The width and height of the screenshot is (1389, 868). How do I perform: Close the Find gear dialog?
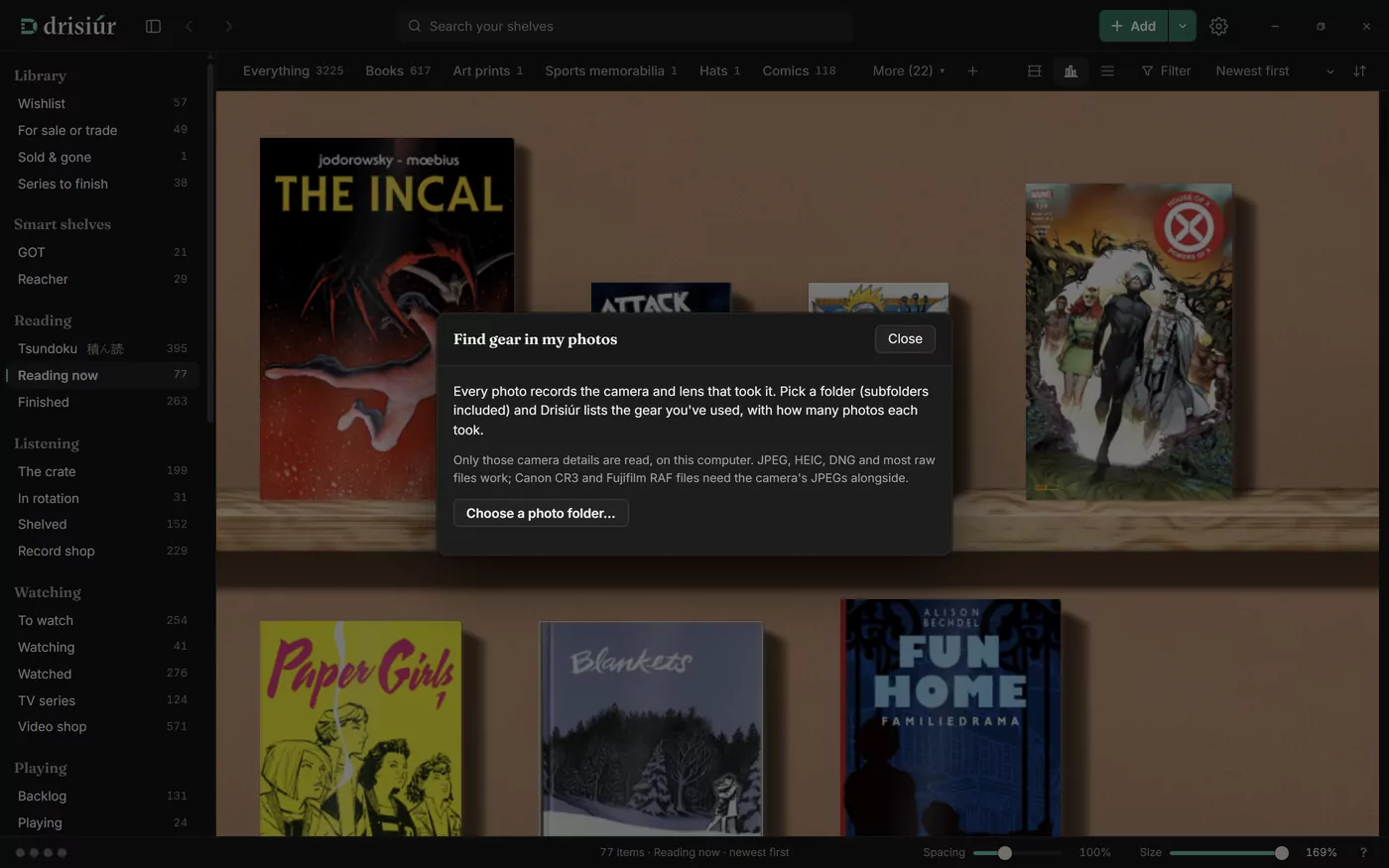pyautogui.click(x=905, y=339)
